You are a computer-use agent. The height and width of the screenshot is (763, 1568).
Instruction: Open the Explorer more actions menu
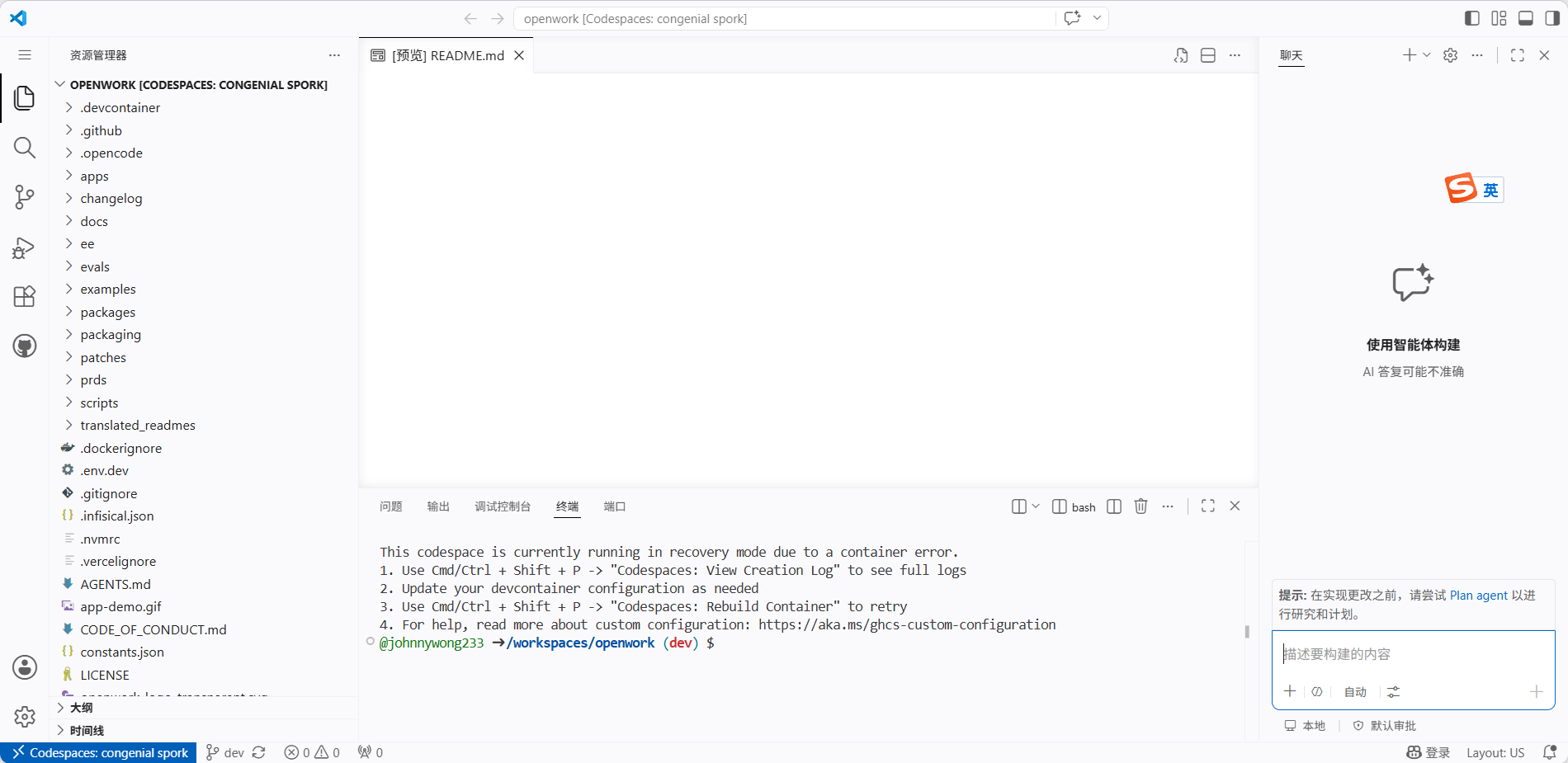(334, 55)
